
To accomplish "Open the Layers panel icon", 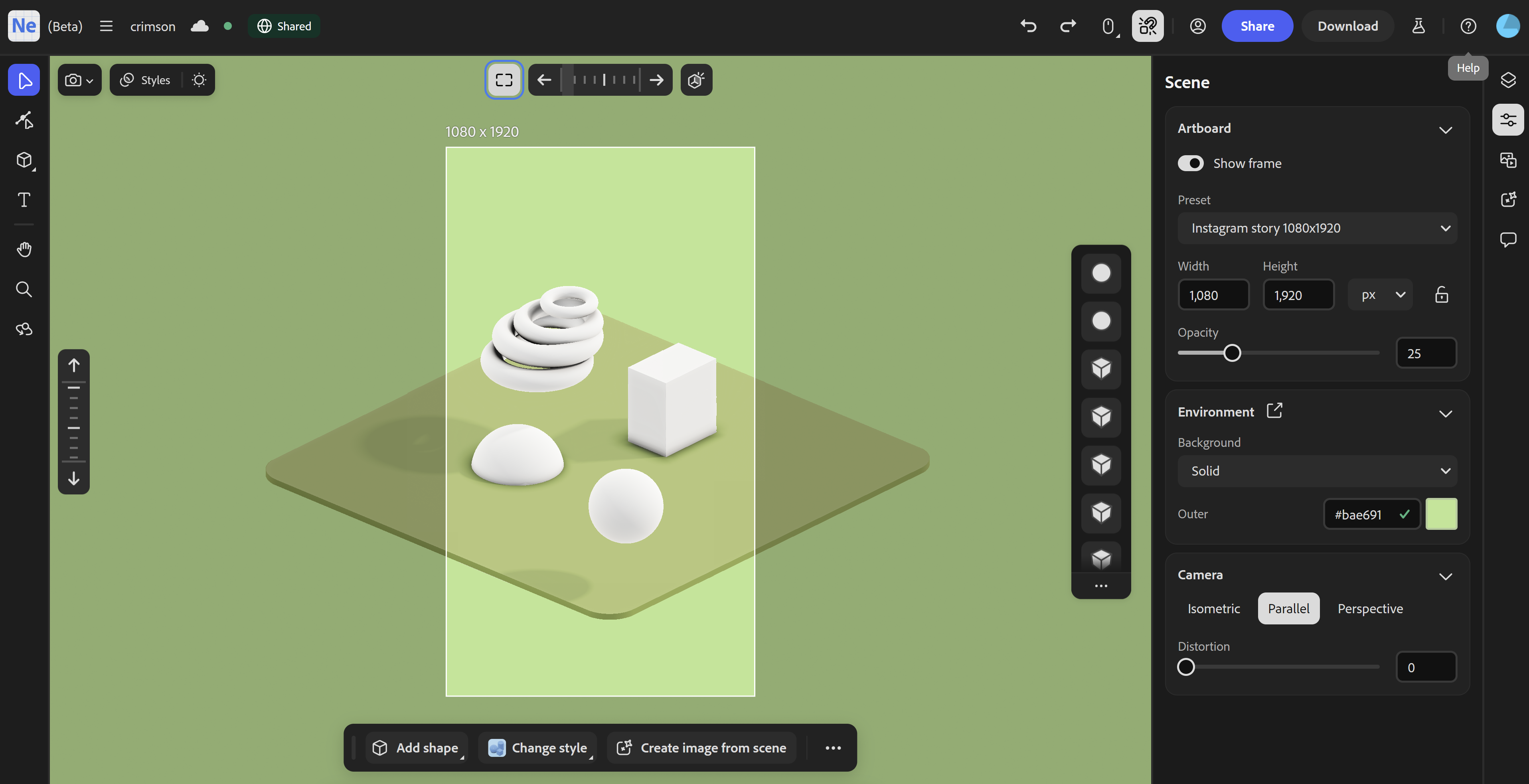I will coord(1507,80).
